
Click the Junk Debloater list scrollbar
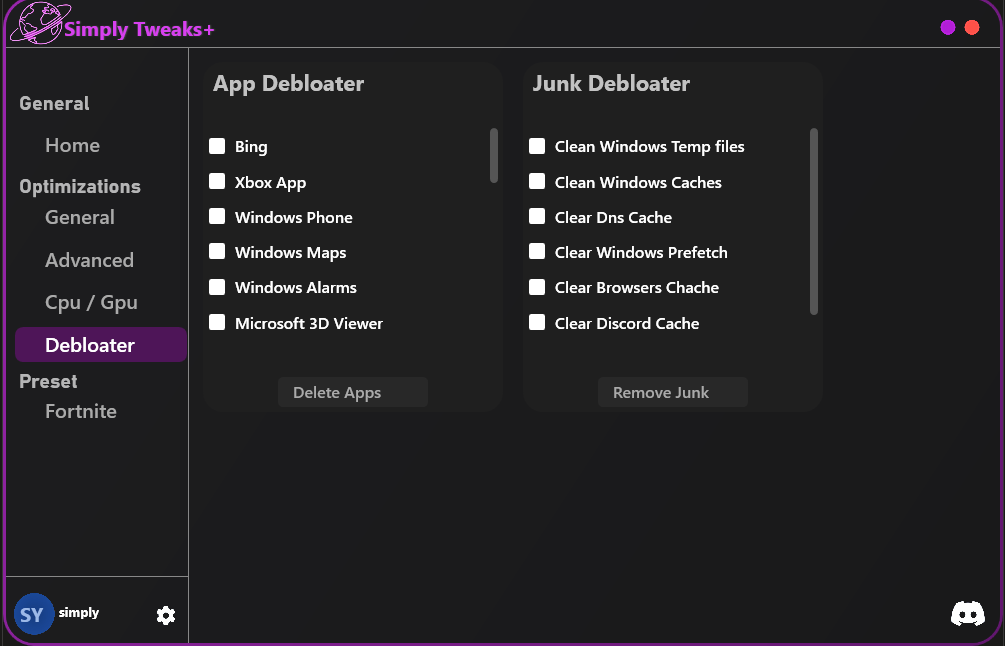[814, 220]
